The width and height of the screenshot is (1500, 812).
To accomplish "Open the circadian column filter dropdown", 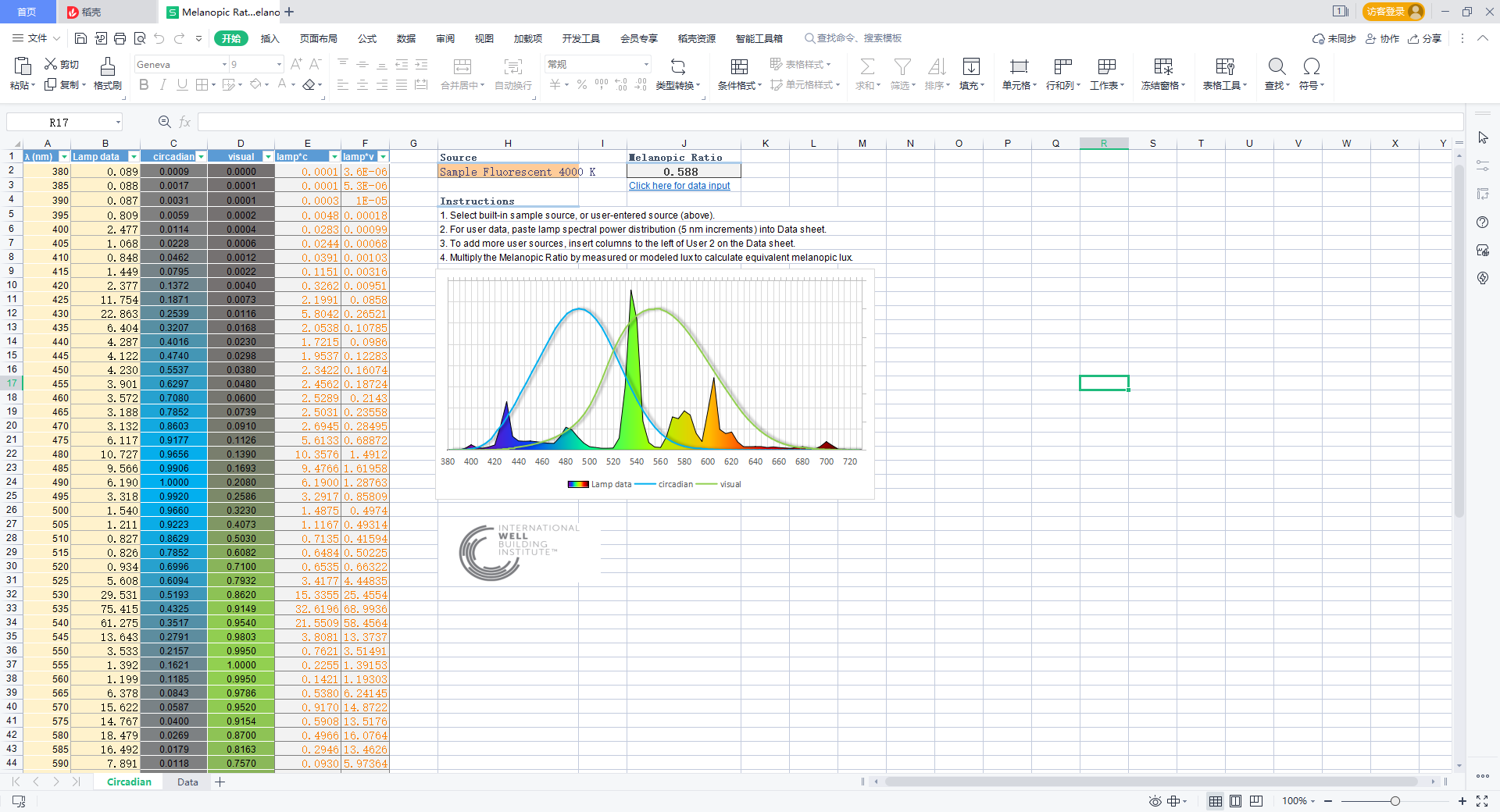I will [x=201, y=157].
